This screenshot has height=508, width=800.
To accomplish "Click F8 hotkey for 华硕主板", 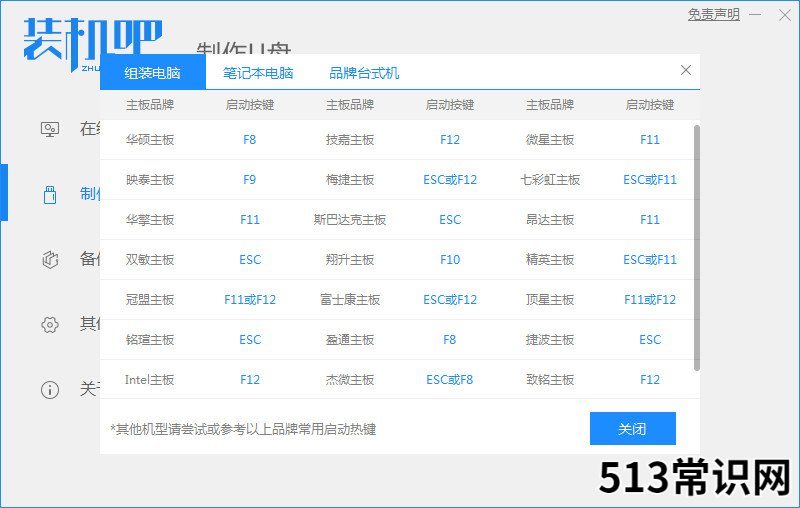I will 249,139.
